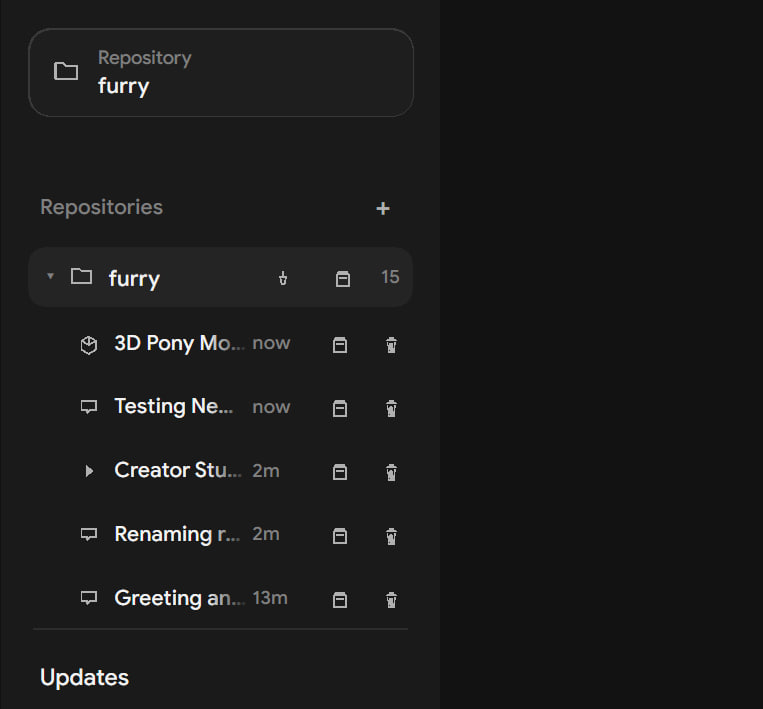Click chat icon beside Renaming r...
This screenshot has height=709, width=763.
(x=89, y=534)
